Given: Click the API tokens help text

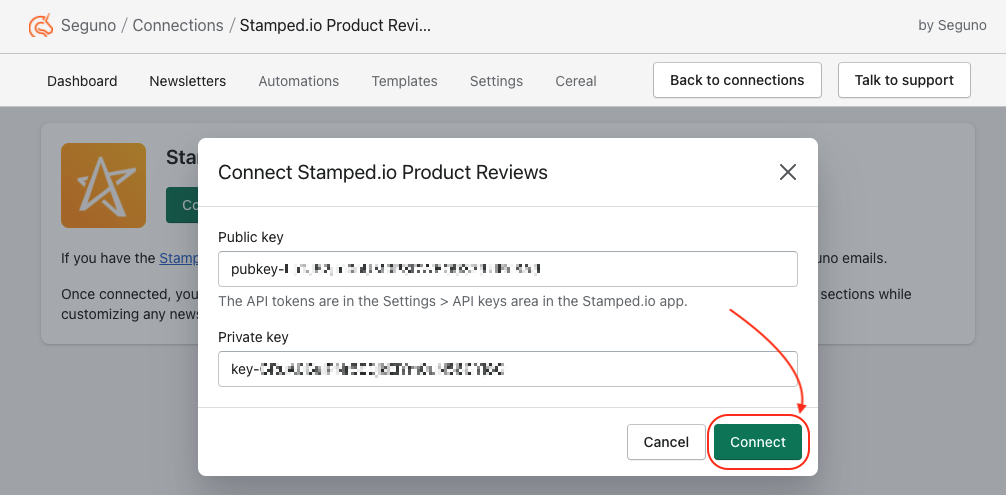Looking at the screenshot, I should pos(453,301).
